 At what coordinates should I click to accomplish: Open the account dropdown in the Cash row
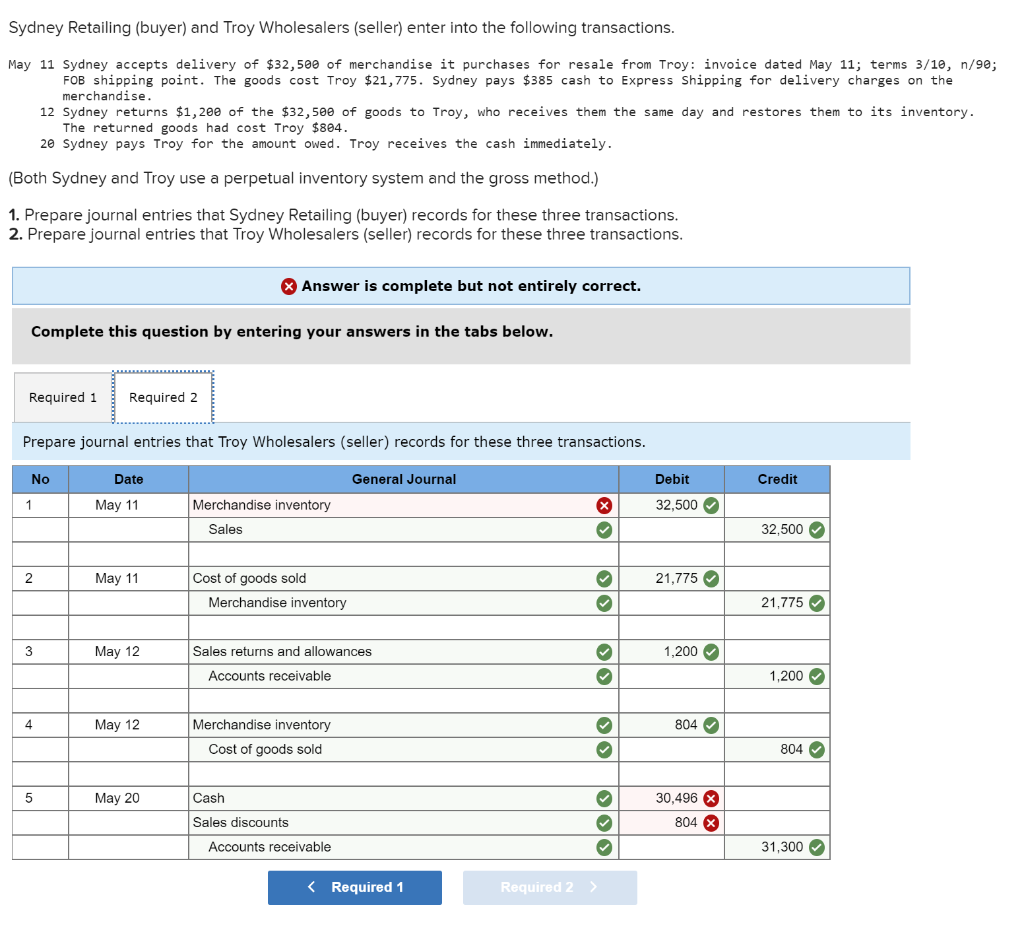[390, 798]
